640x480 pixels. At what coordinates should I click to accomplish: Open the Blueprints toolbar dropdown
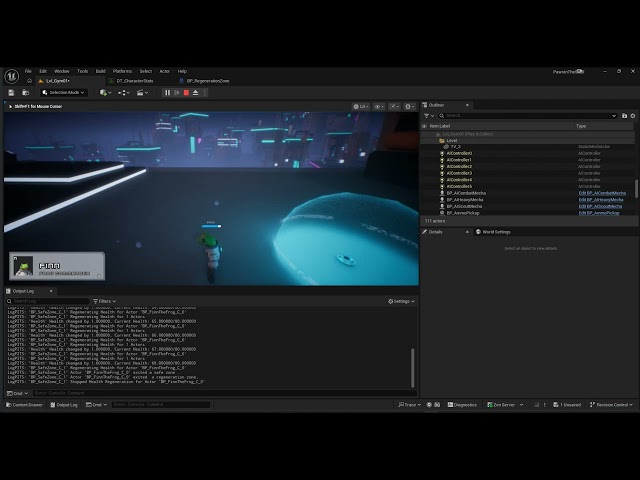pos(124,93)
